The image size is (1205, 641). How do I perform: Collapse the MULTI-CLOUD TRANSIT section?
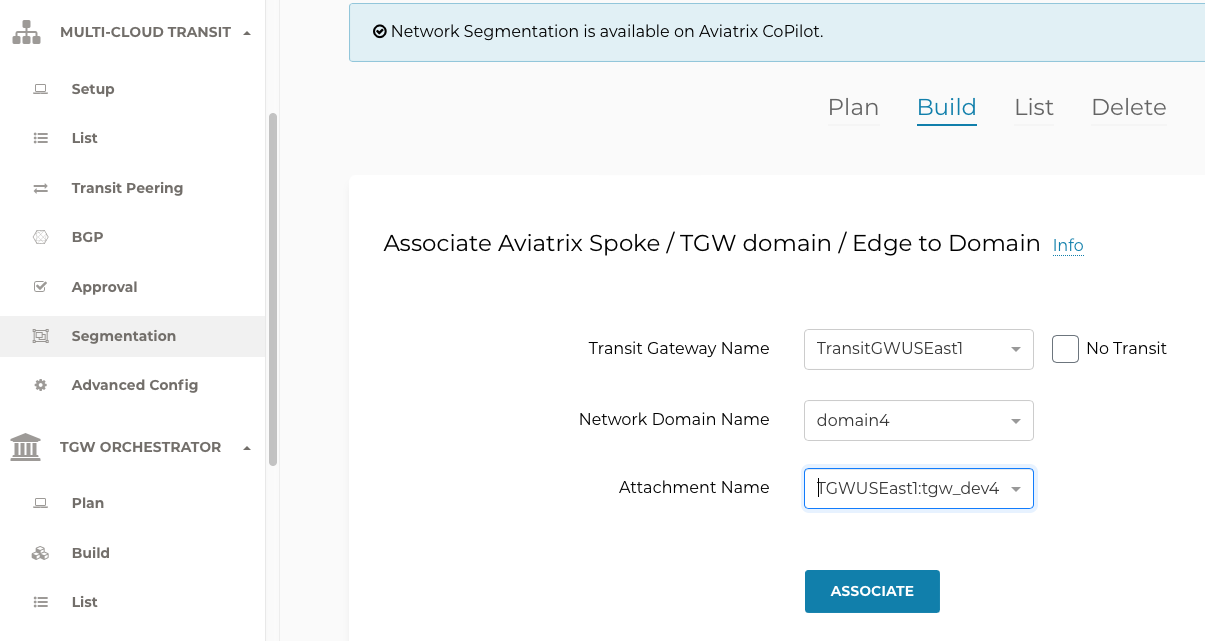246,31
